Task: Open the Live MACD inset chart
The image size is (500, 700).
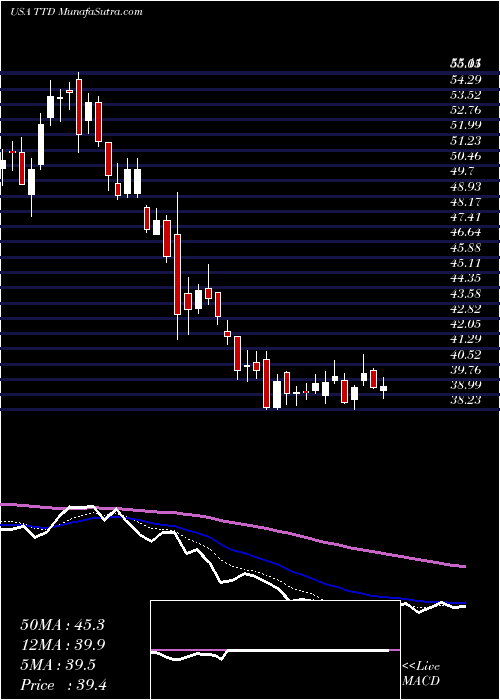Action: click(x=275, y=650)
